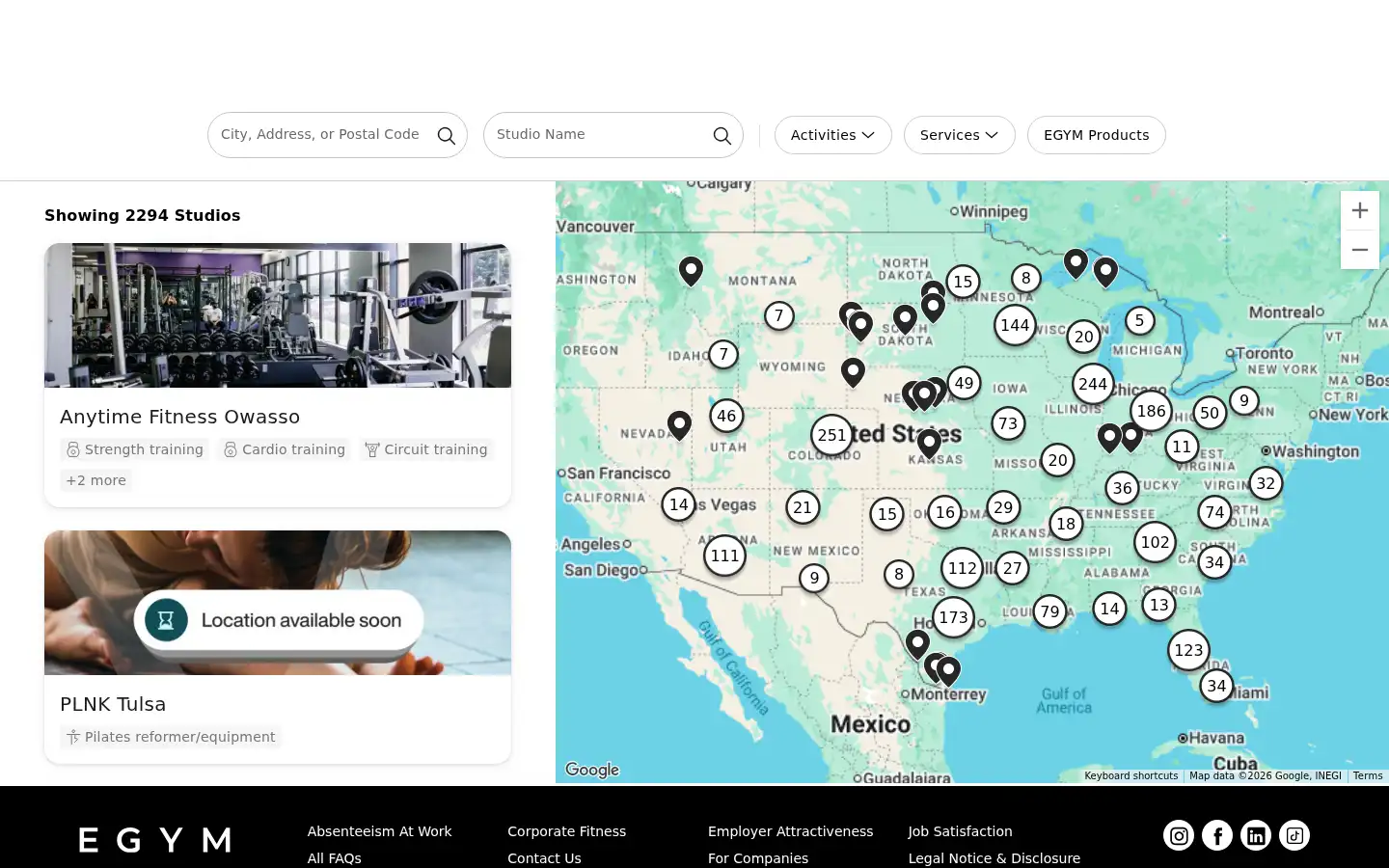The image size is (1389, 868).
Task: Zoom out on the map
Action: click(x=1360, y=250)
